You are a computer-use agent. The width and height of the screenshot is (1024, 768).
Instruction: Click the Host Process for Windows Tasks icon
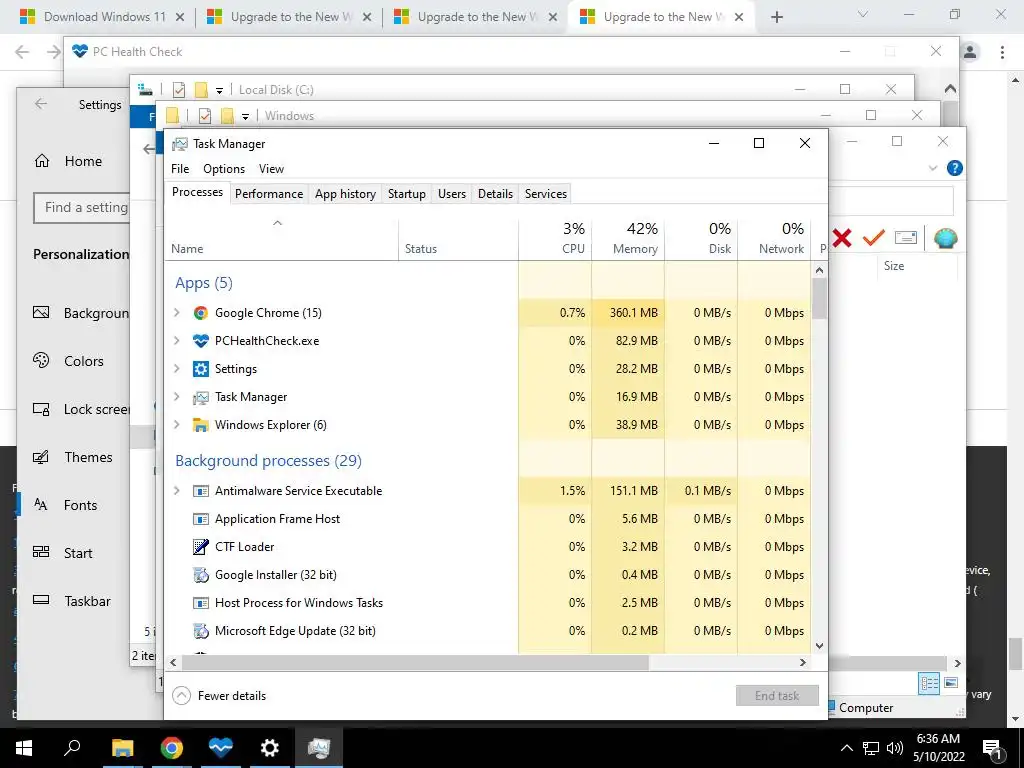point(200,603)
